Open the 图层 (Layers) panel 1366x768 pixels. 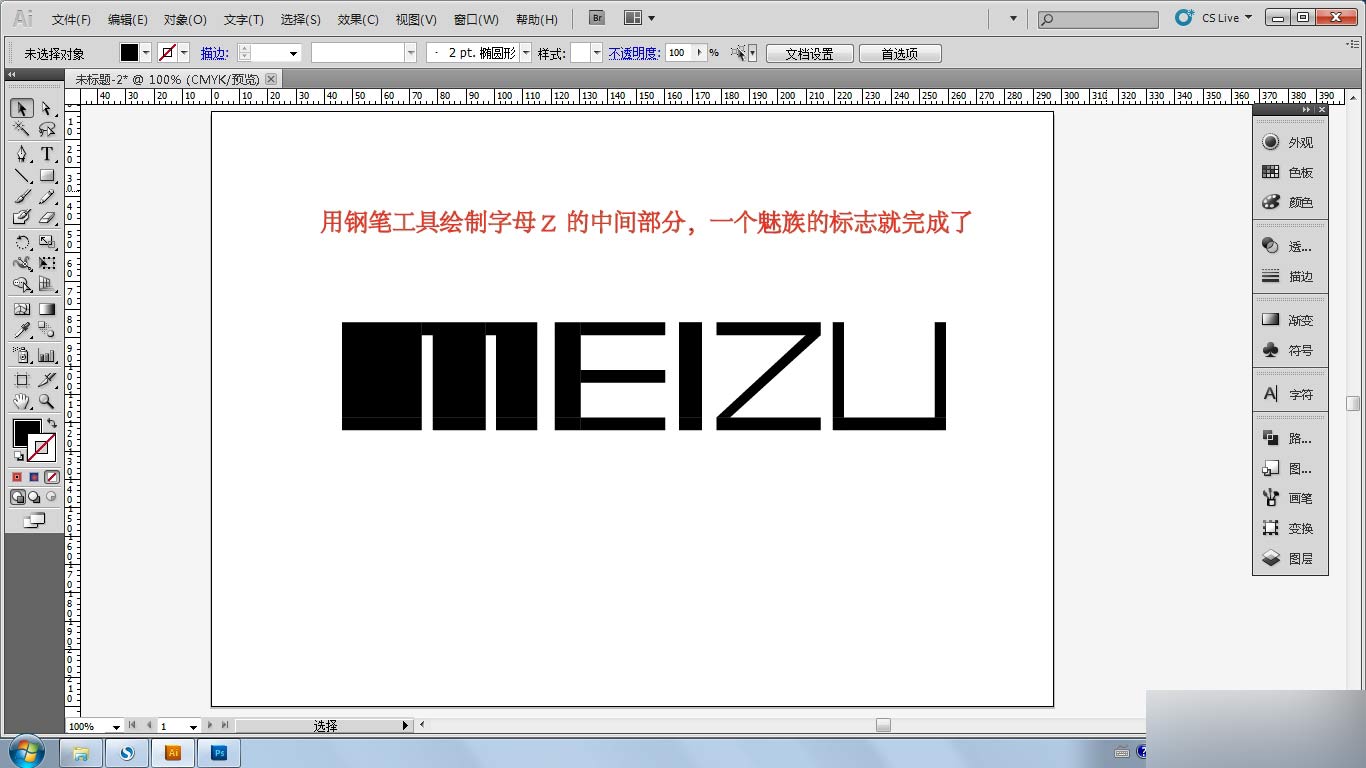click(x=1290, y=559)
